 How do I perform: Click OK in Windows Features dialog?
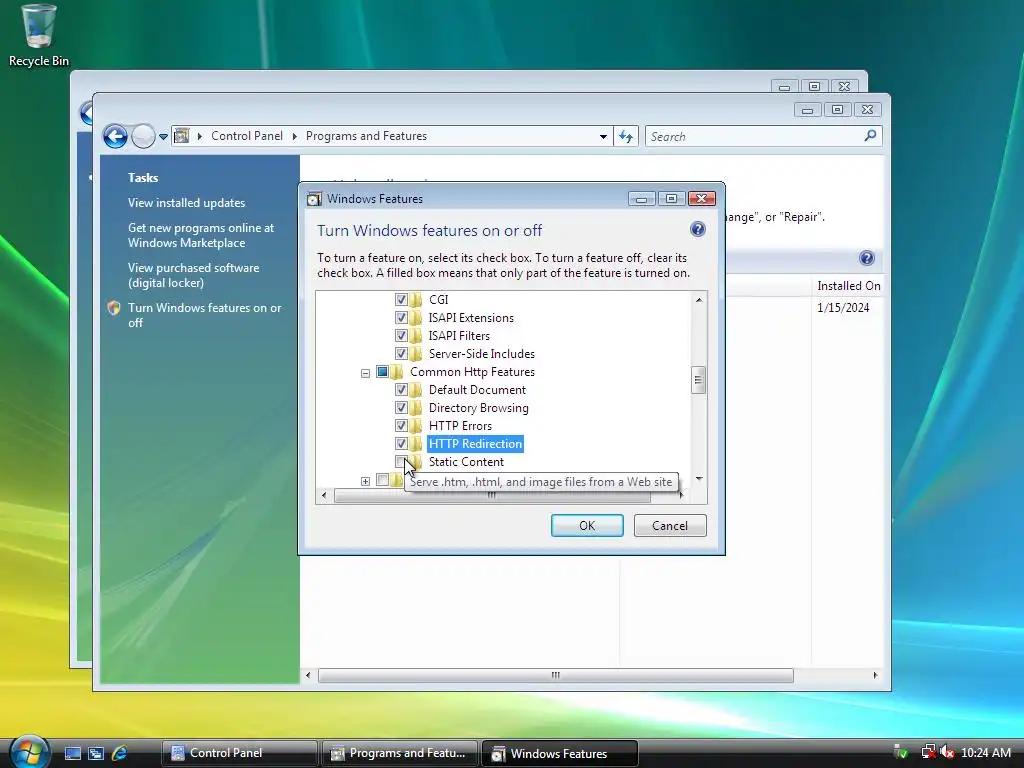[587, 526]
